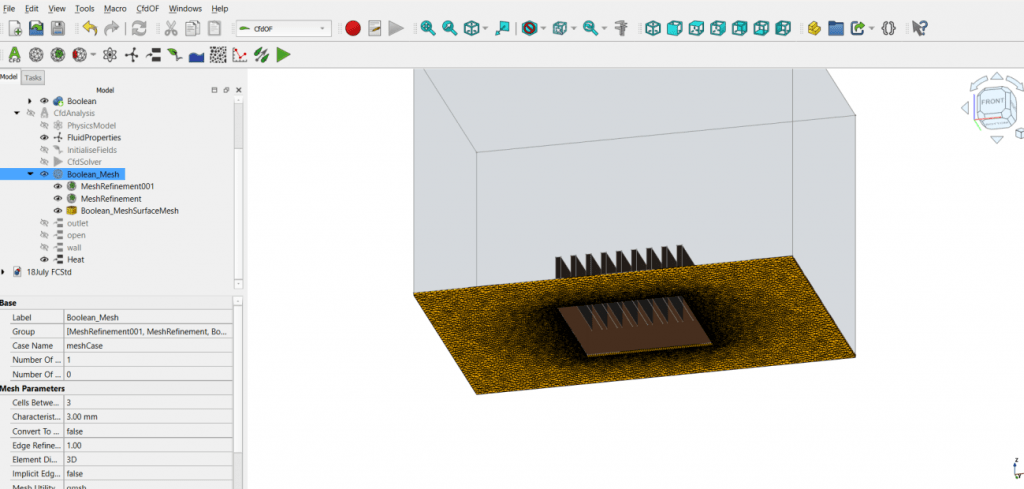Toggle visibility of the Heat boundary
Viewport: 1024px width, 489px height.
tap(44, 260)
